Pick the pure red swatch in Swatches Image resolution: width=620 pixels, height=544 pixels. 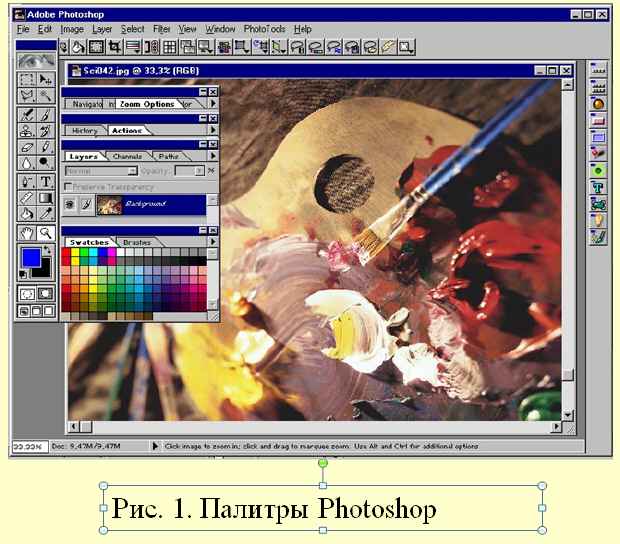coord(66,252)
